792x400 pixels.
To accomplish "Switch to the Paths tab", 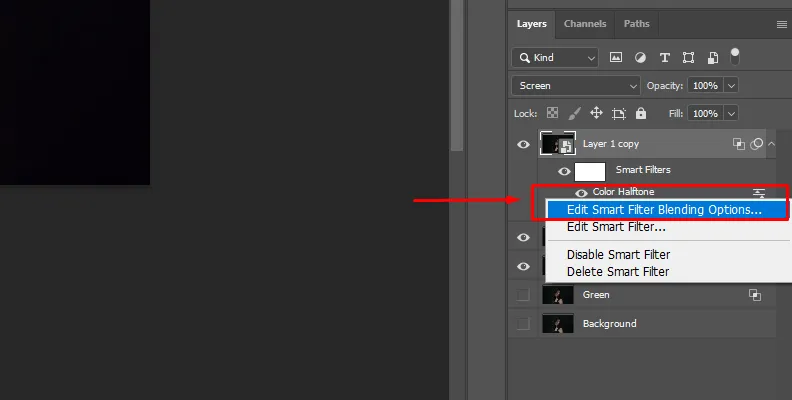I will coord(636,24).
